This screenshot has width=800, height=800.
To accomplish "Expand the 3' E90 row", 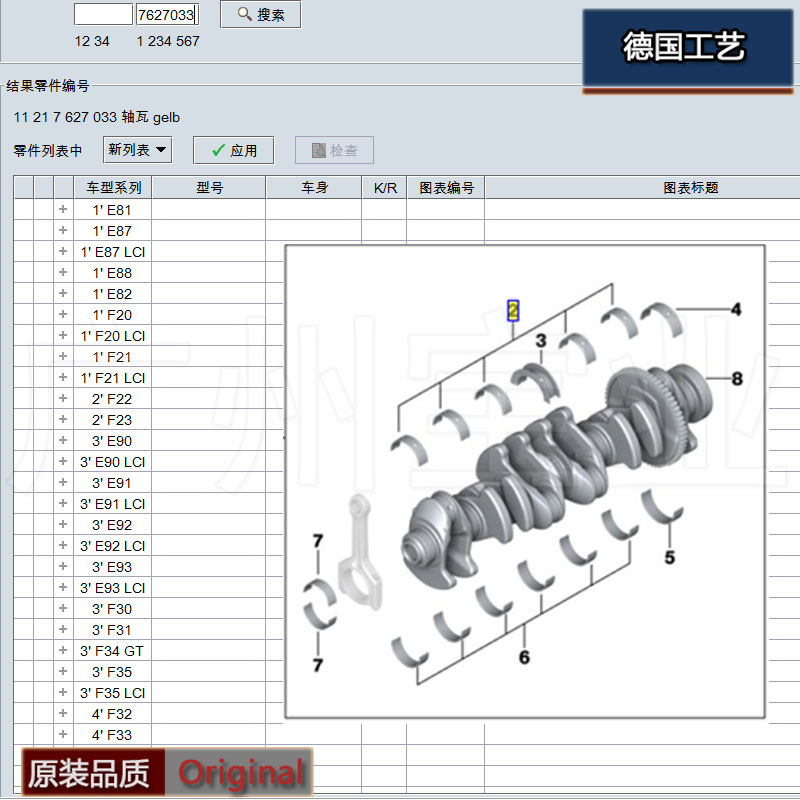I will pos(63,440).
